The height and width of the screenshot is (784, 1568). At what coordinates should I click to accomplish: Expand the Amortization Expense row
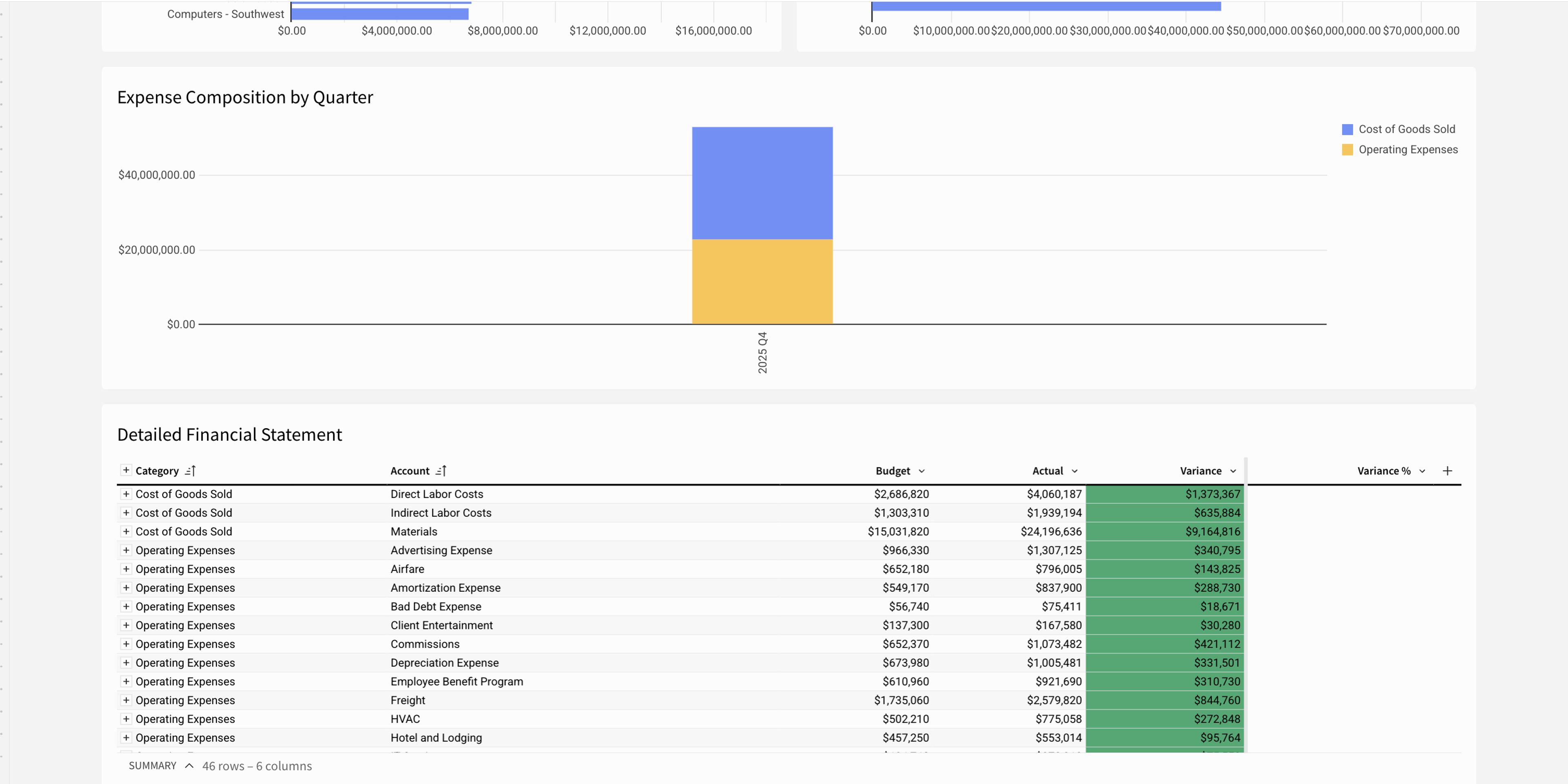[126, 588]
